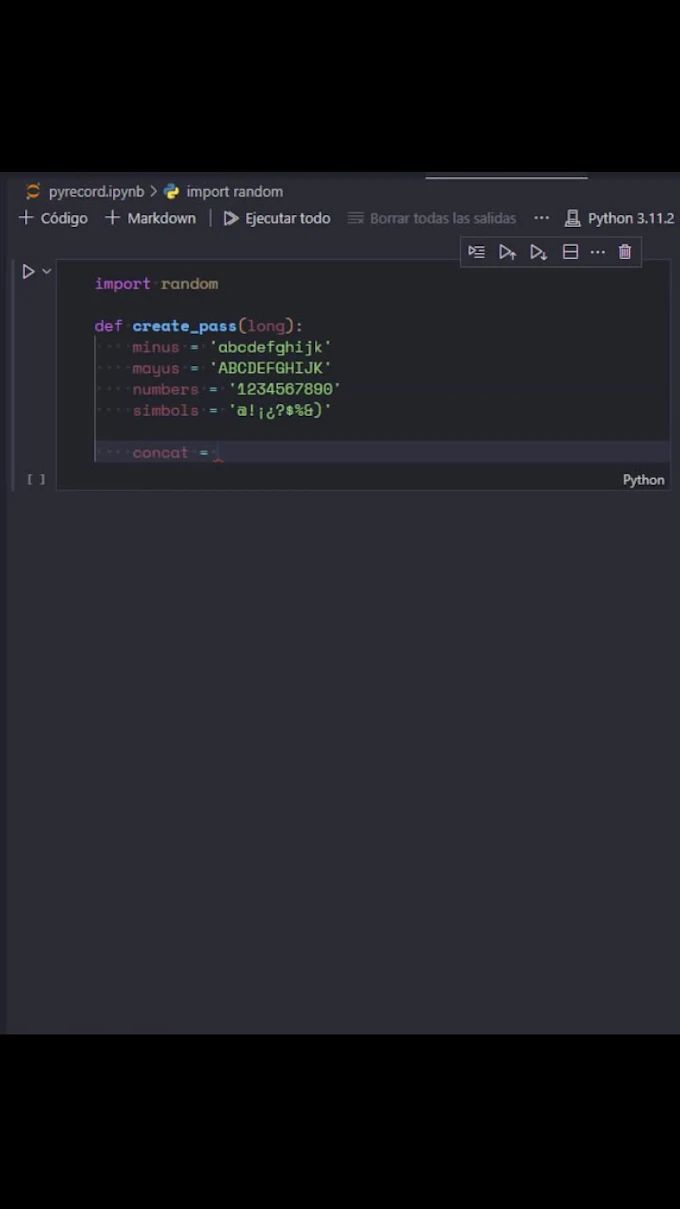Click the import random breadcrumb
The width and height of the screenshot is (680, 1209).
(223, 191)
